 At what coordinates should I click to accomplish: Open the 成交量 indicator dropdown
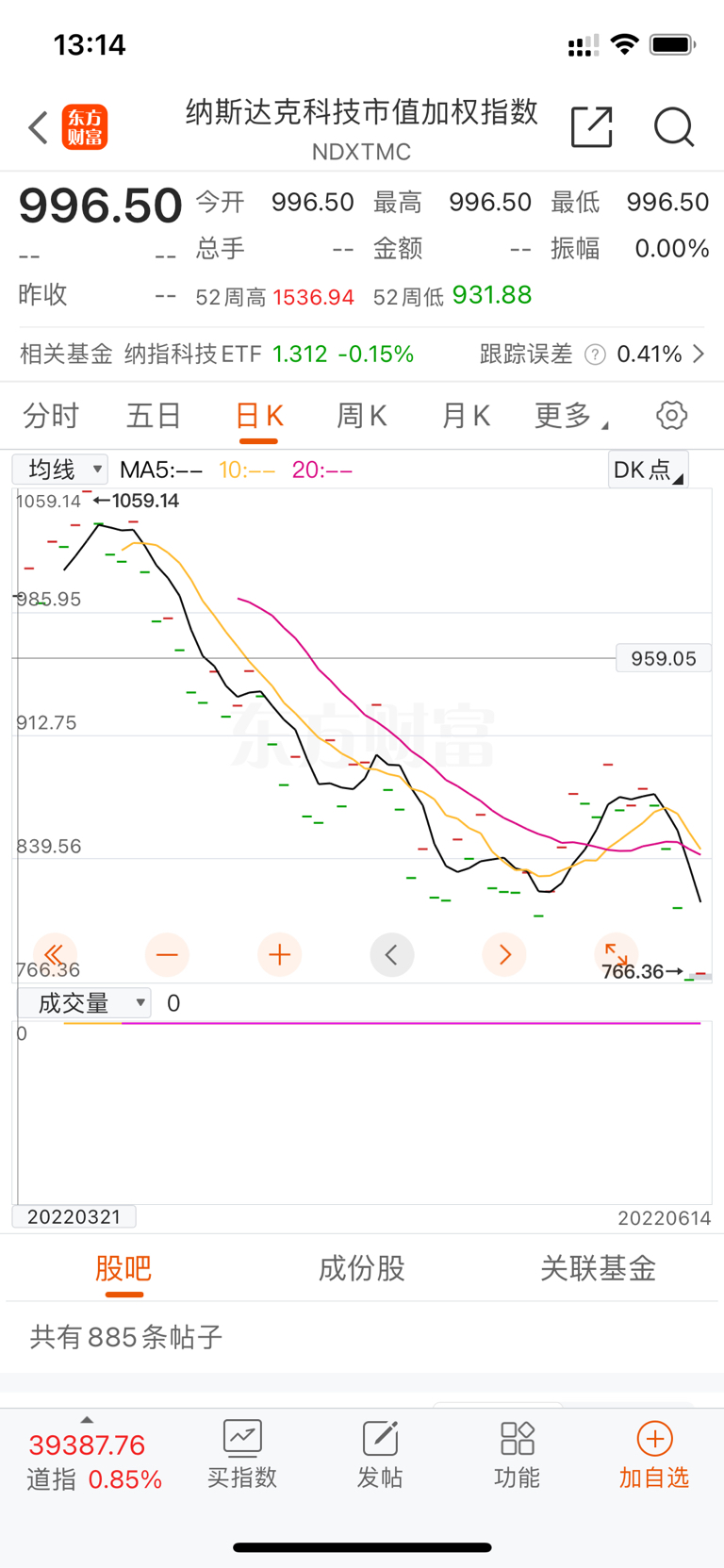[x=84, y=1003]
